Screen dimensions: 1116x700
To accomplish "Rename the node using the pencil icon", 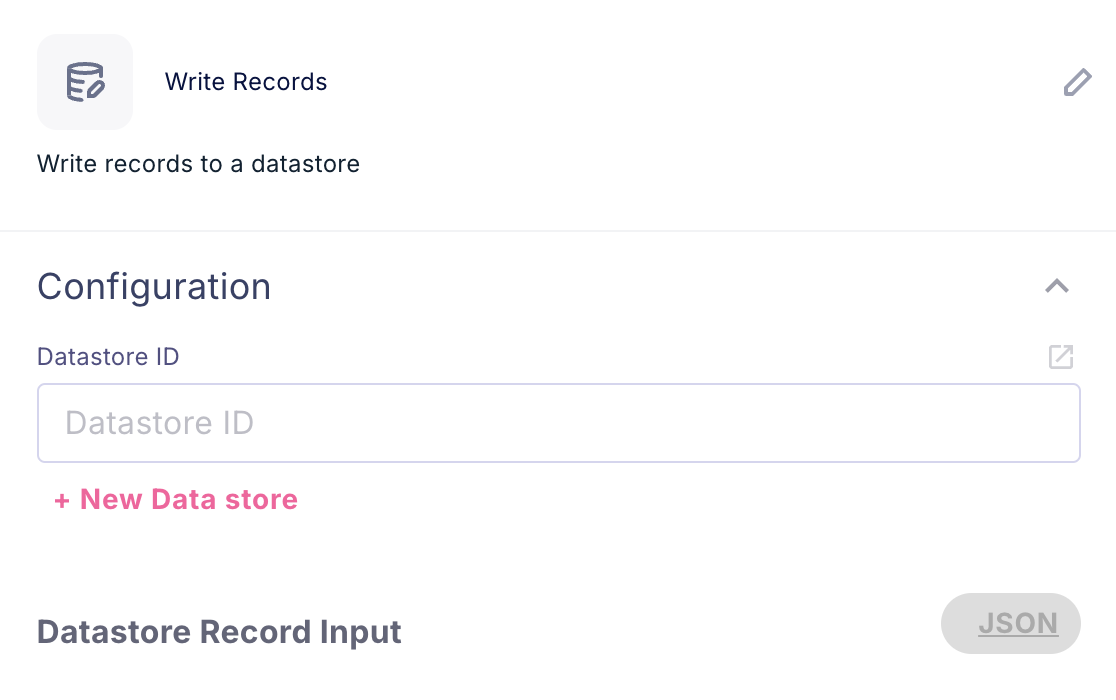I will point(1077,82).
